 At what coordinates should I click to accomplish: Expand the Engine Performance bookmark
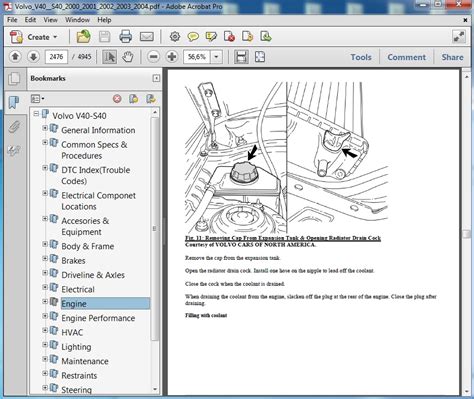point(45,316)
